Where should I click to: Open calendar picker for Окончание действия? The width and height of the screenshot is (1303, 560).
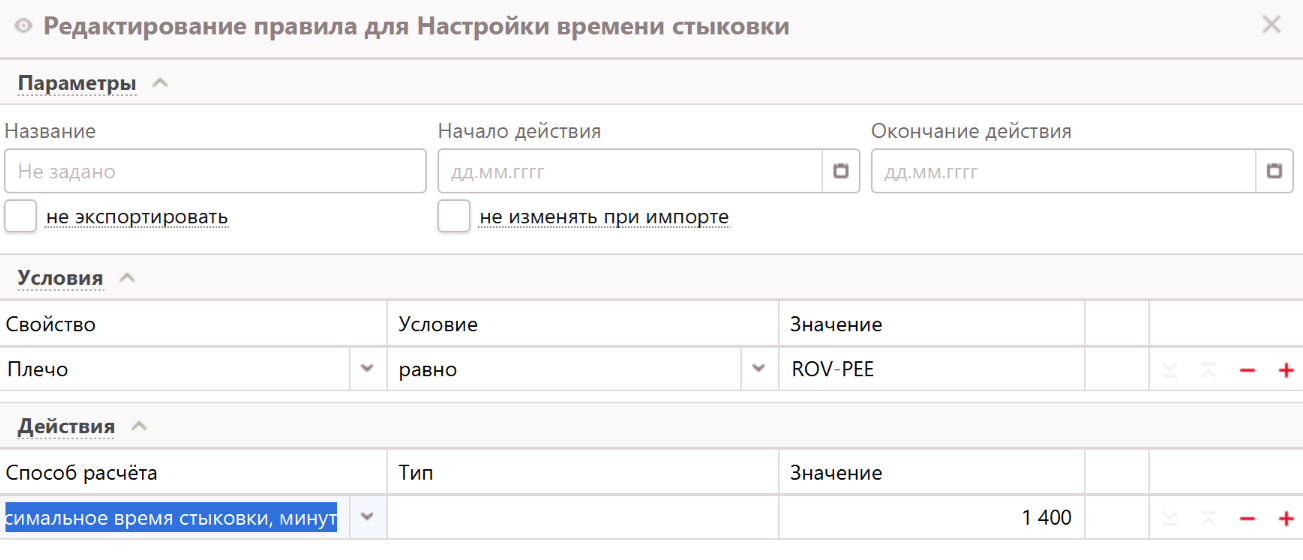tap(1274, 171)
